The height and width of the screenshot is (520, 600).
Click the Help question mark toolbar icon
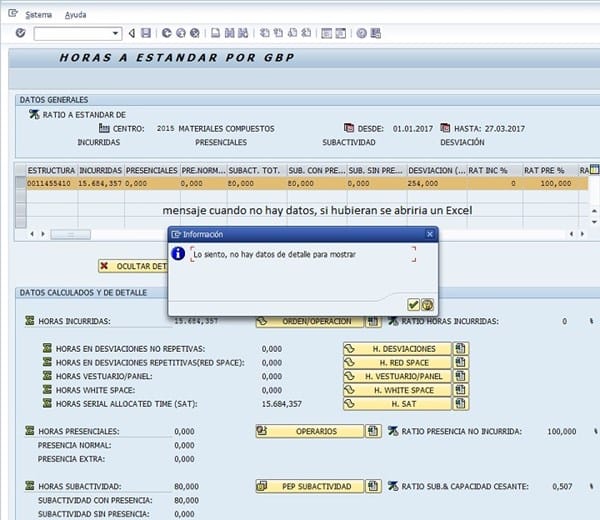click(x=361, y=33)
